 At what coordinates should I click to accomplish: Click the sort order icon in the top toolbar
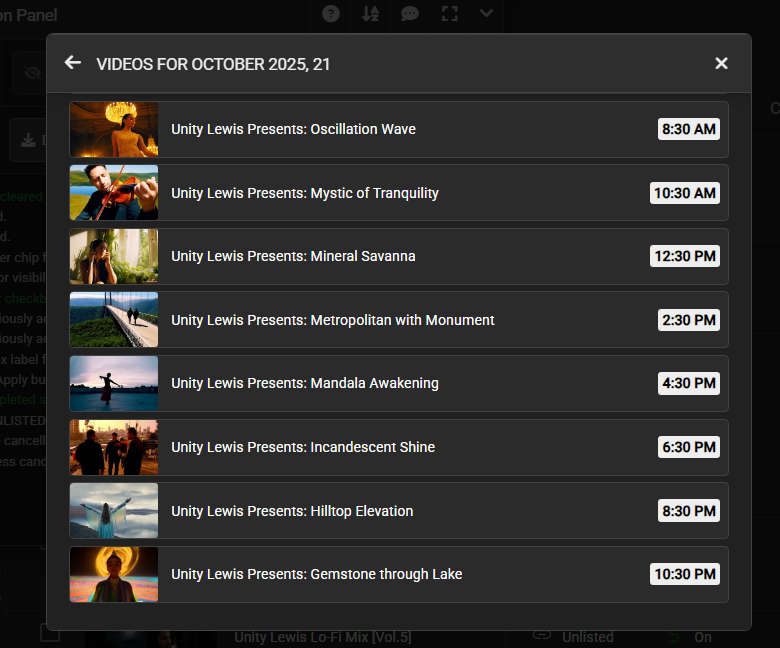point(370,13)
